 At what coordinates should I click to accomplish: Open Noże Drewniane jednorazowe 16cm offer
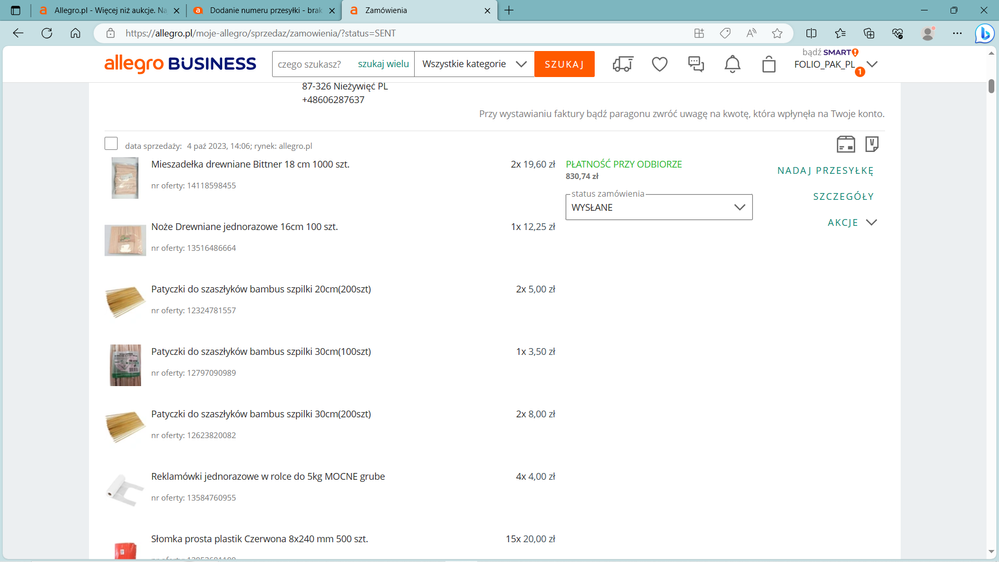(x=245, y=226)
